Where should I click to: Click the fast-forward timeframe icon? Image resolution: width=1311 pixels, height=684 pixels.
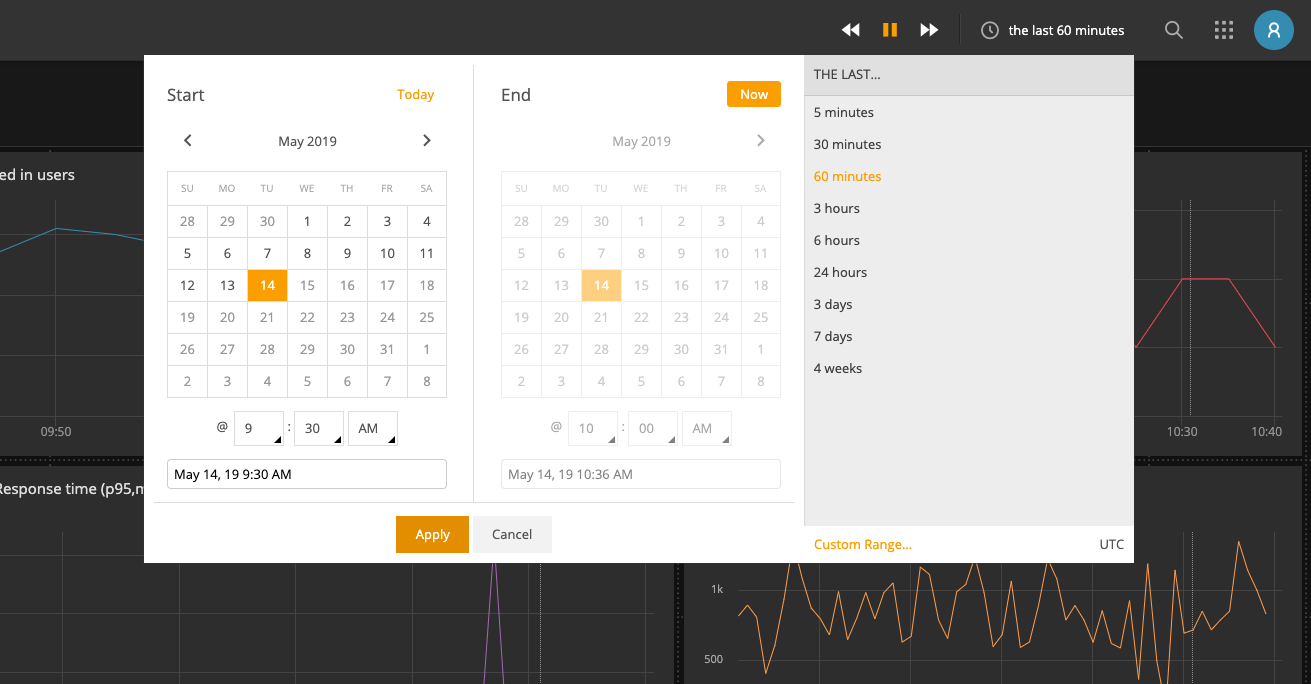928,30
